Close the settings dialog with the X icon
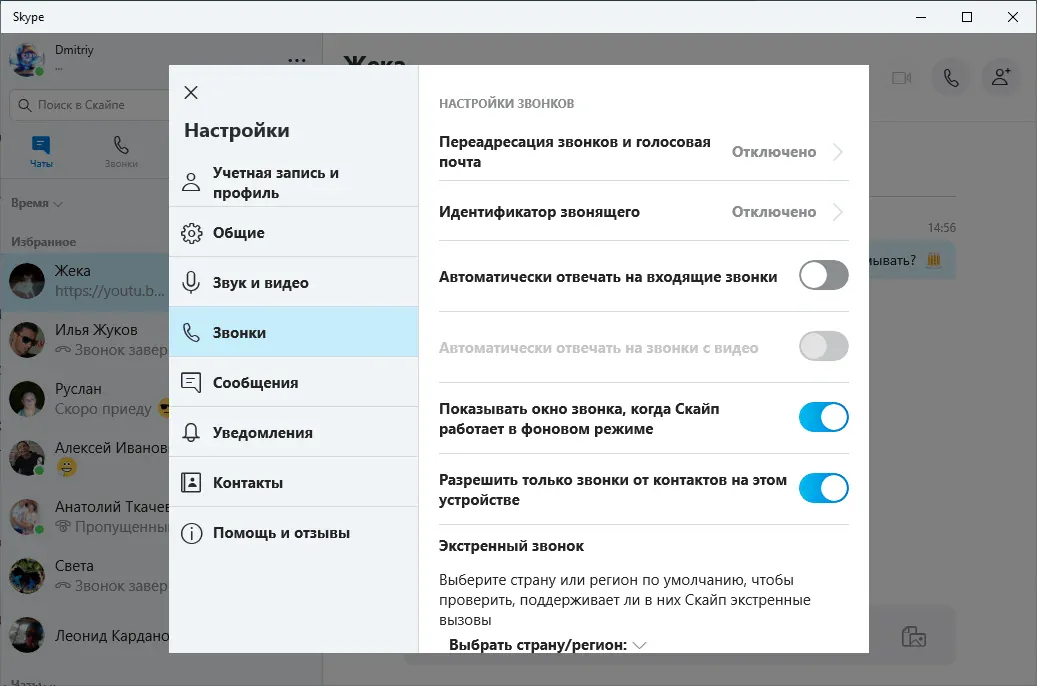The height and width of the screenshot is (686, 1037). pyautogui.click(x=191, y=93)
